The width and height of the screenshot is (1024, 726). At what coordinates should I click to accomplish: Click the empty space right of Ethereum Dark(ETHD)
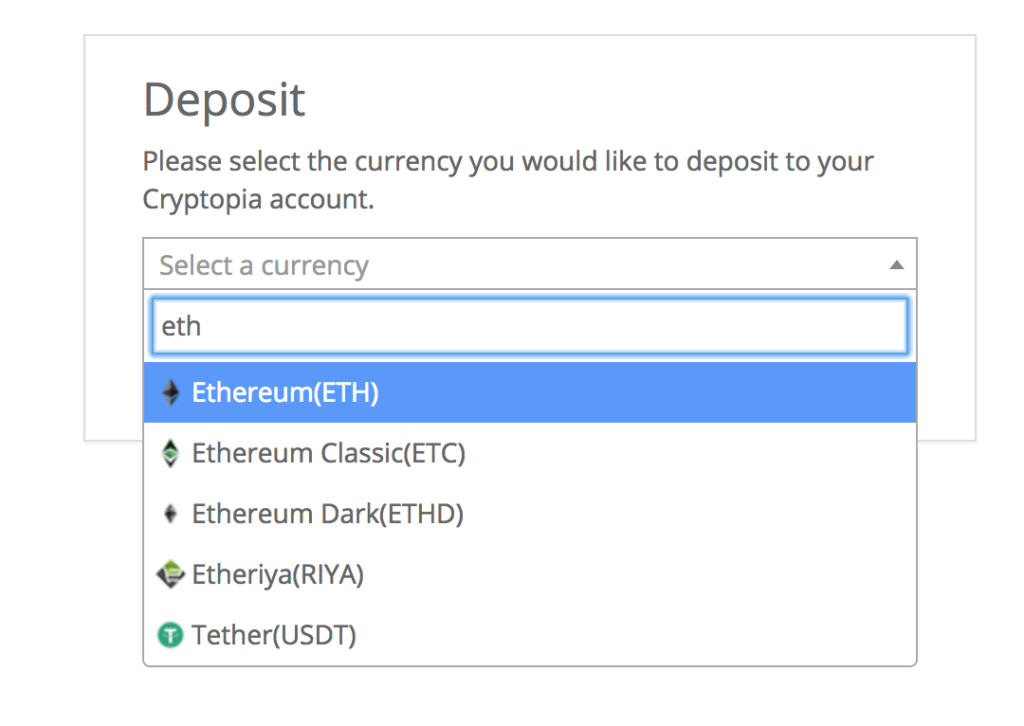(690, 514)
